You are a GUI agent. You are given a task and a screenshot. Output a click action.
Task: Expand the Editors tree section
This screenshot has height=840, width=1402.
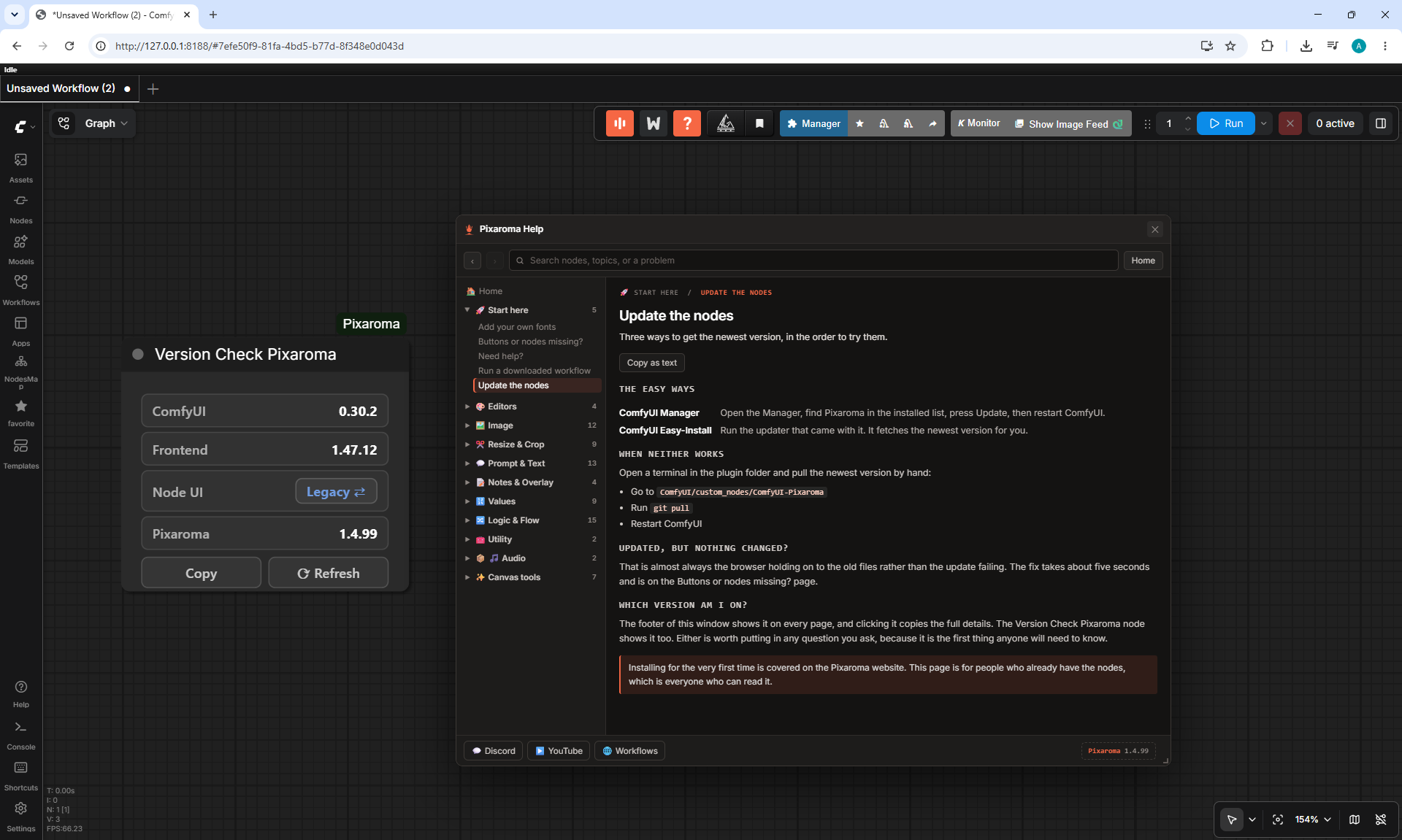[467, 406]
